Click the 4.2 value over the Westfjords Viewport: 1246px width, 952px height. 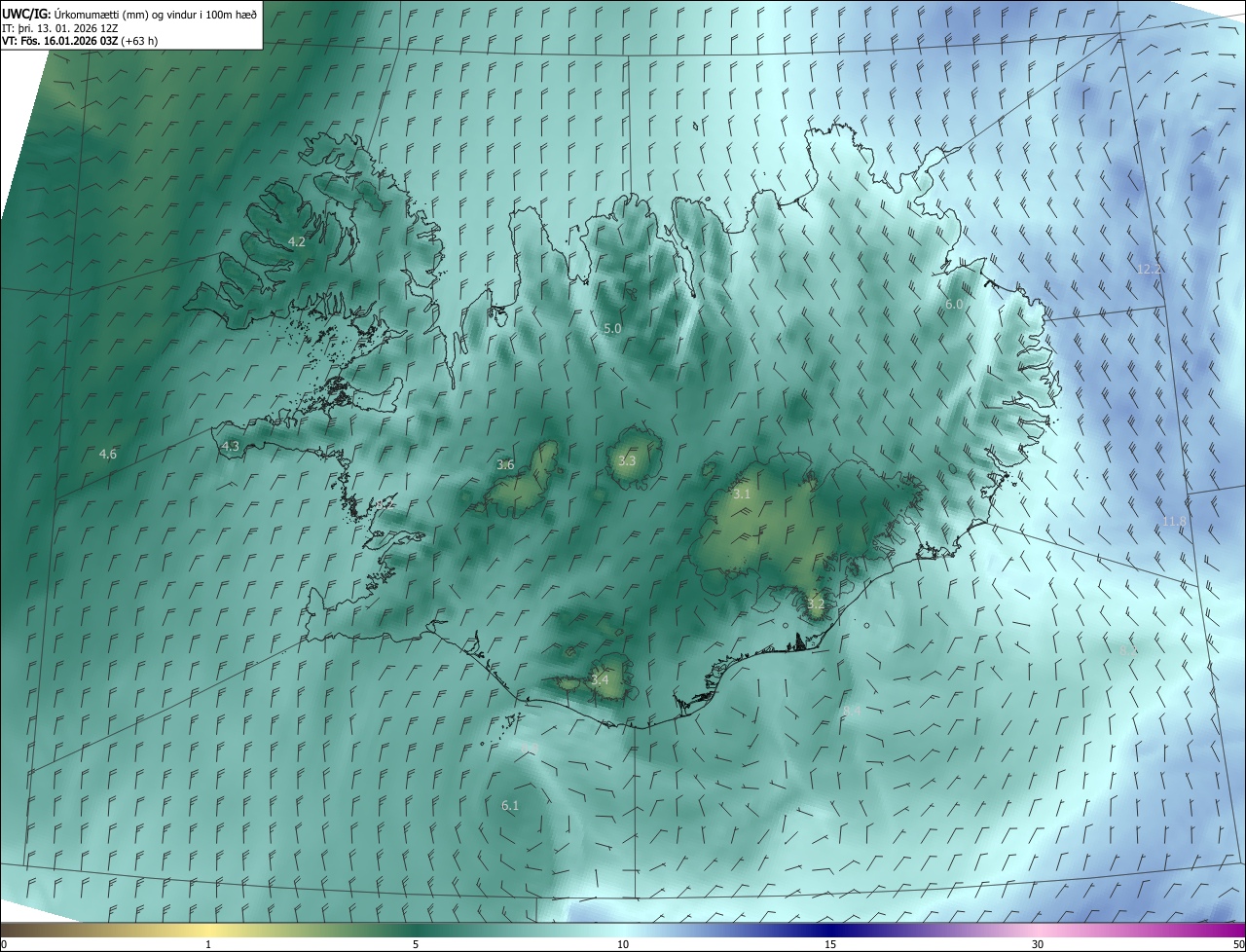297,241
